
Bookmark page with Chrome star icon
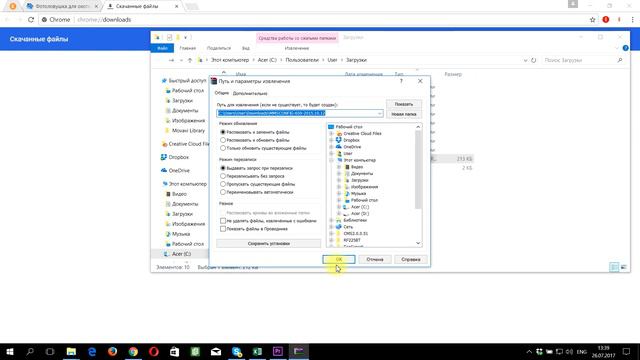593,20
